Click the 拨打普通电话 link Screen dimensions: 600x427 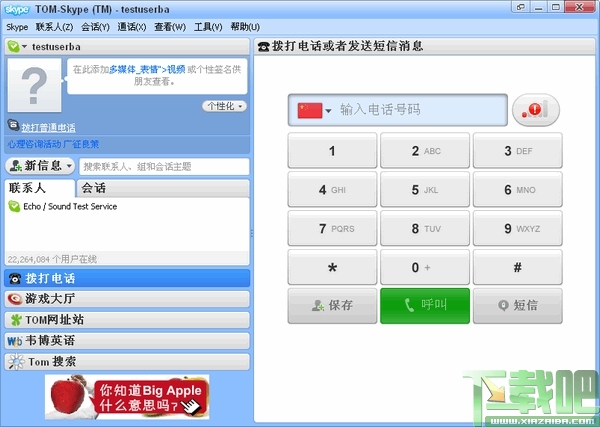click(x=48, y=127)
